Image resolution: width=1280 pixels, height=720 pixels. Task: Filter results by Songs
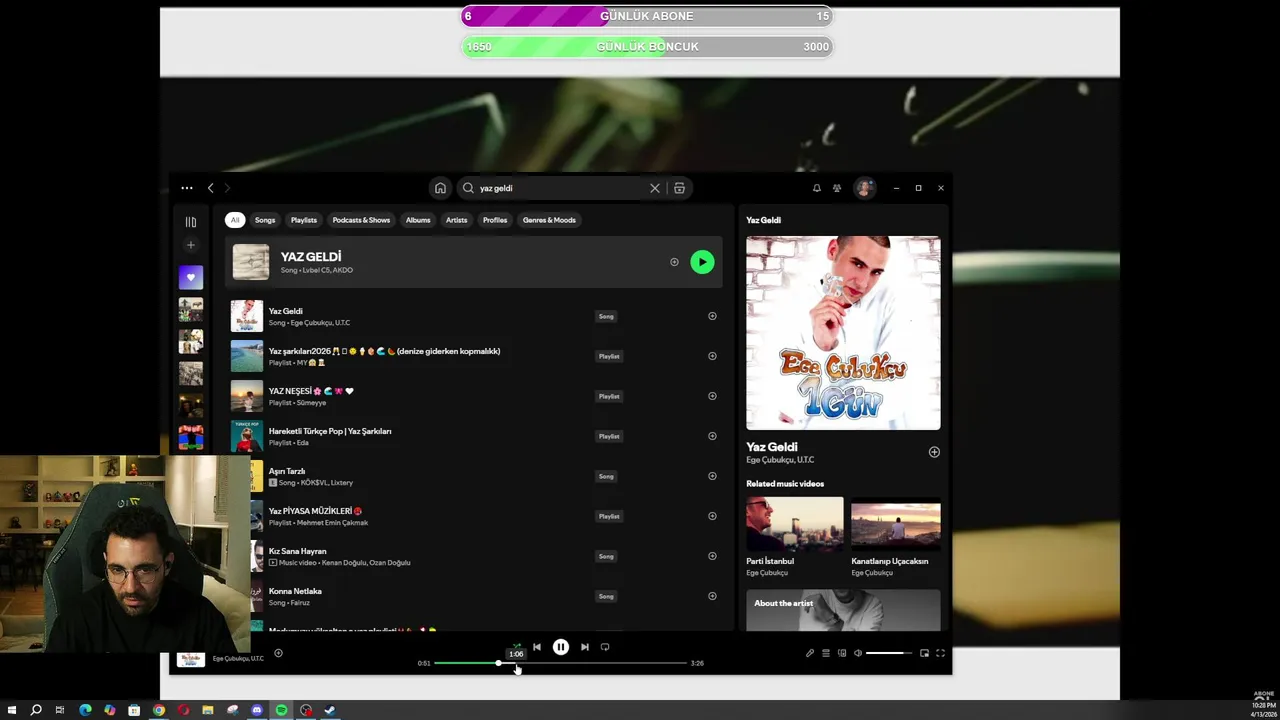(x=265, y=220)
